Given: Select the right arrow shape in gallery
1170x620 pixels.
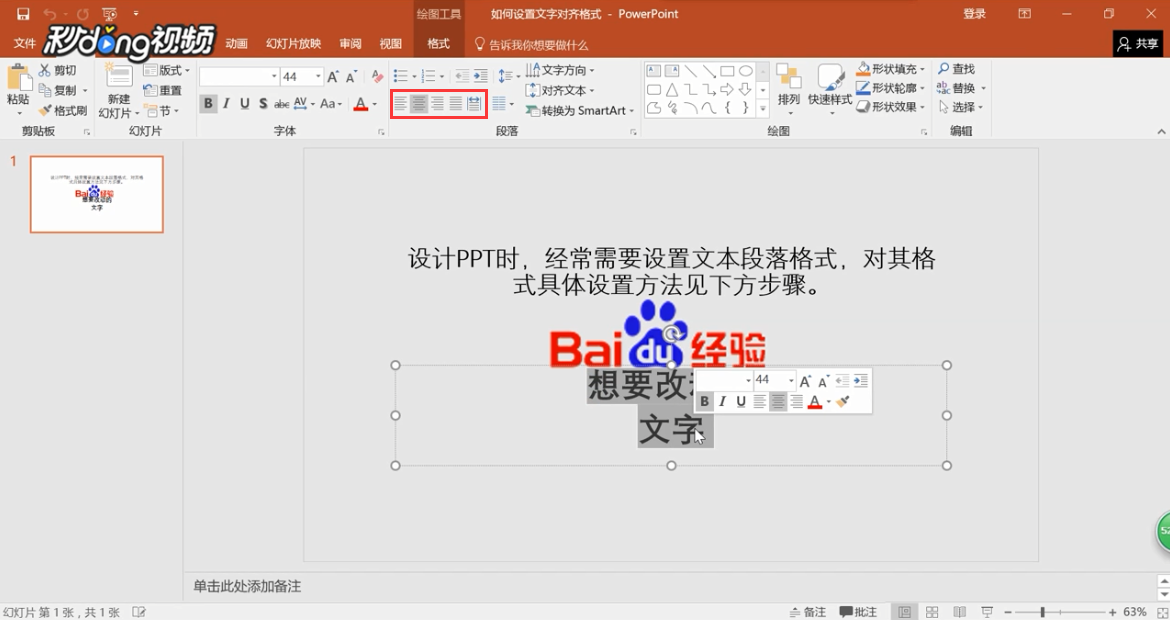Looking at the screenshot, I should click(x=727, y=90).
